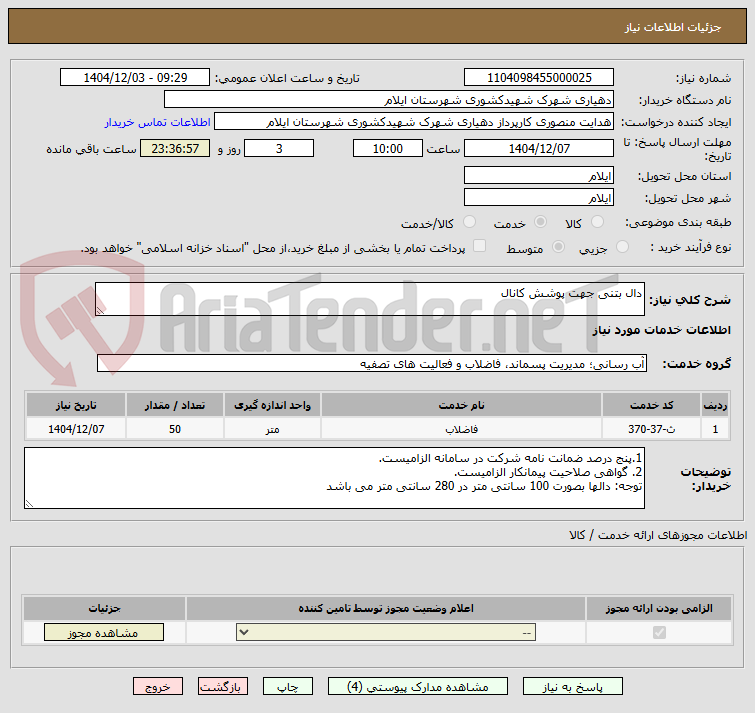Click the گروه خدمت field
Image resolution: width=755 pixels, height=713 pixels.
coord(372,363)
